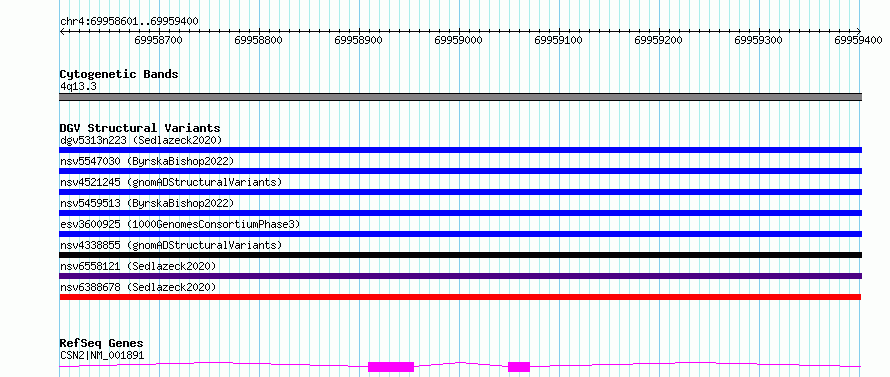The image size is (890, 377).
Task: Click the blue bar under nsv5547030
Action: coord(461,171)
